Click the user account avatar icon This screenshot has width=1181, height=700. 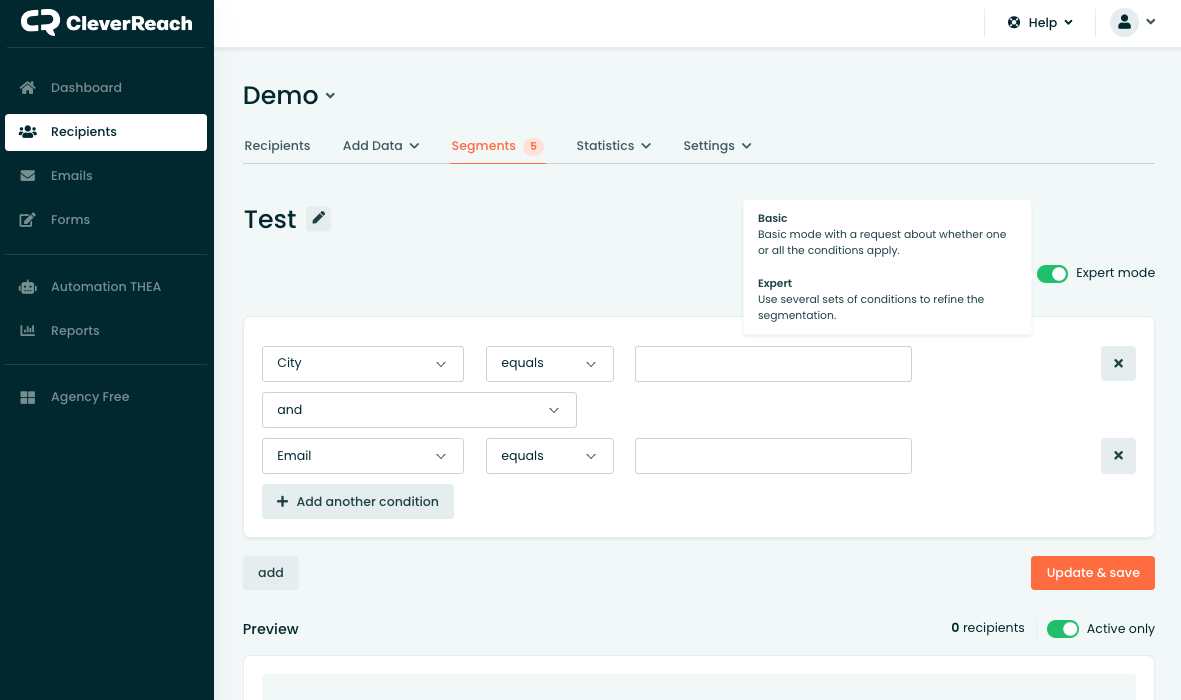[x=1124, y=22]
